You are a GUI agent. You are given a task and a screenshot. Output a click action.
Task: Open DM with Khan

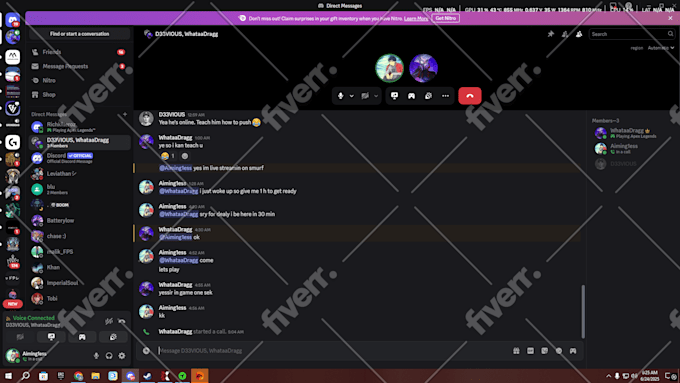79,268
